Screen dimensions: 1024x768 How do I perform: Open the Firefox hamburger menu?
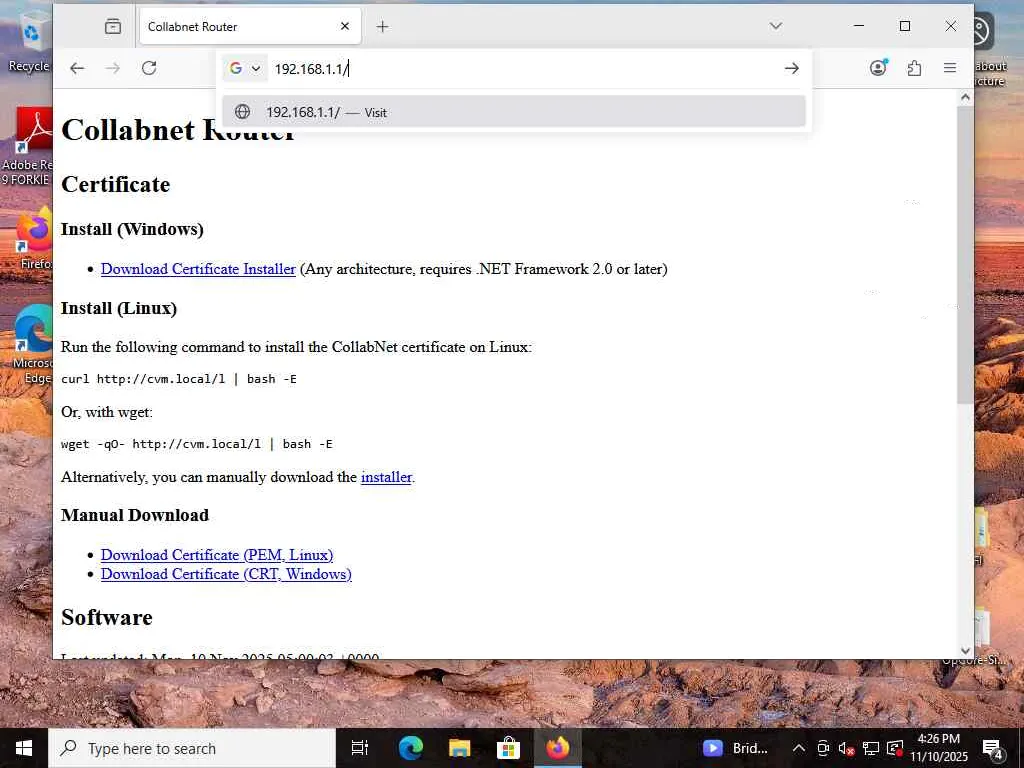coord(950,67)
